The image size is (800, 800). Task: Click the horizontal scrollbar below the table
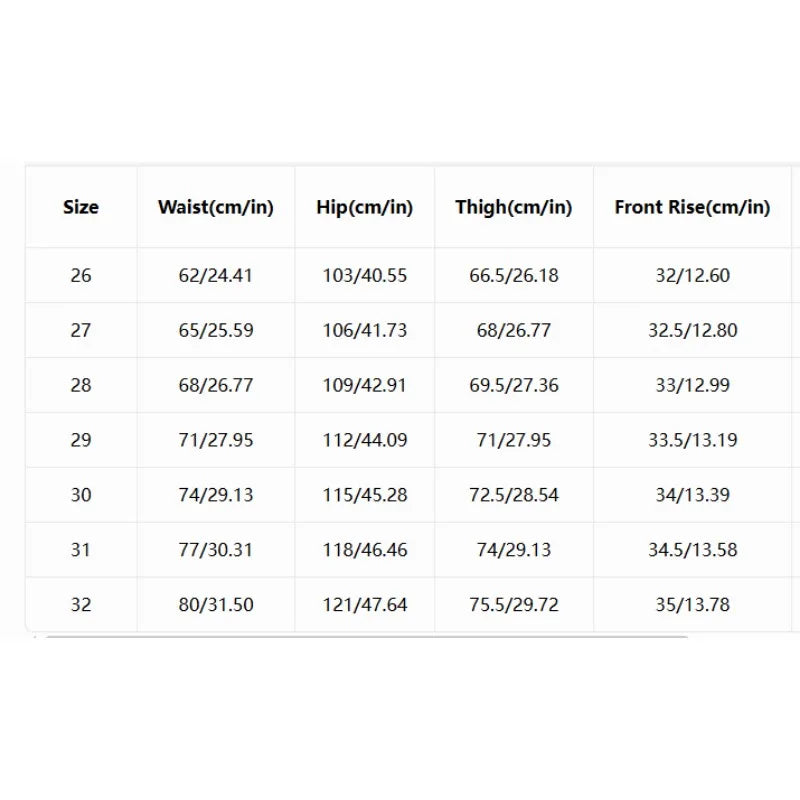[366, 637]
